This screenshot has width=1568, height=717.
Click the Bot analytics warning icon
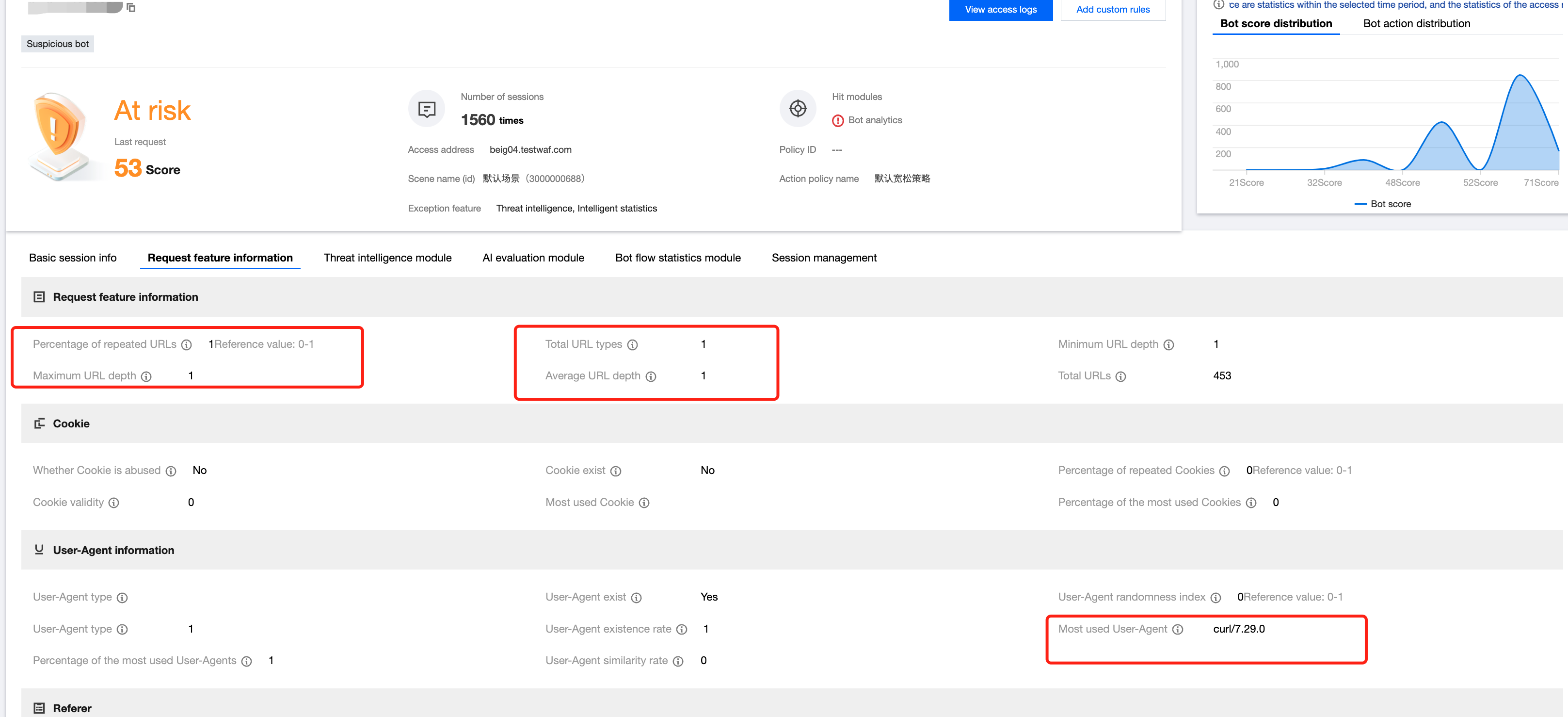[838, 121]
